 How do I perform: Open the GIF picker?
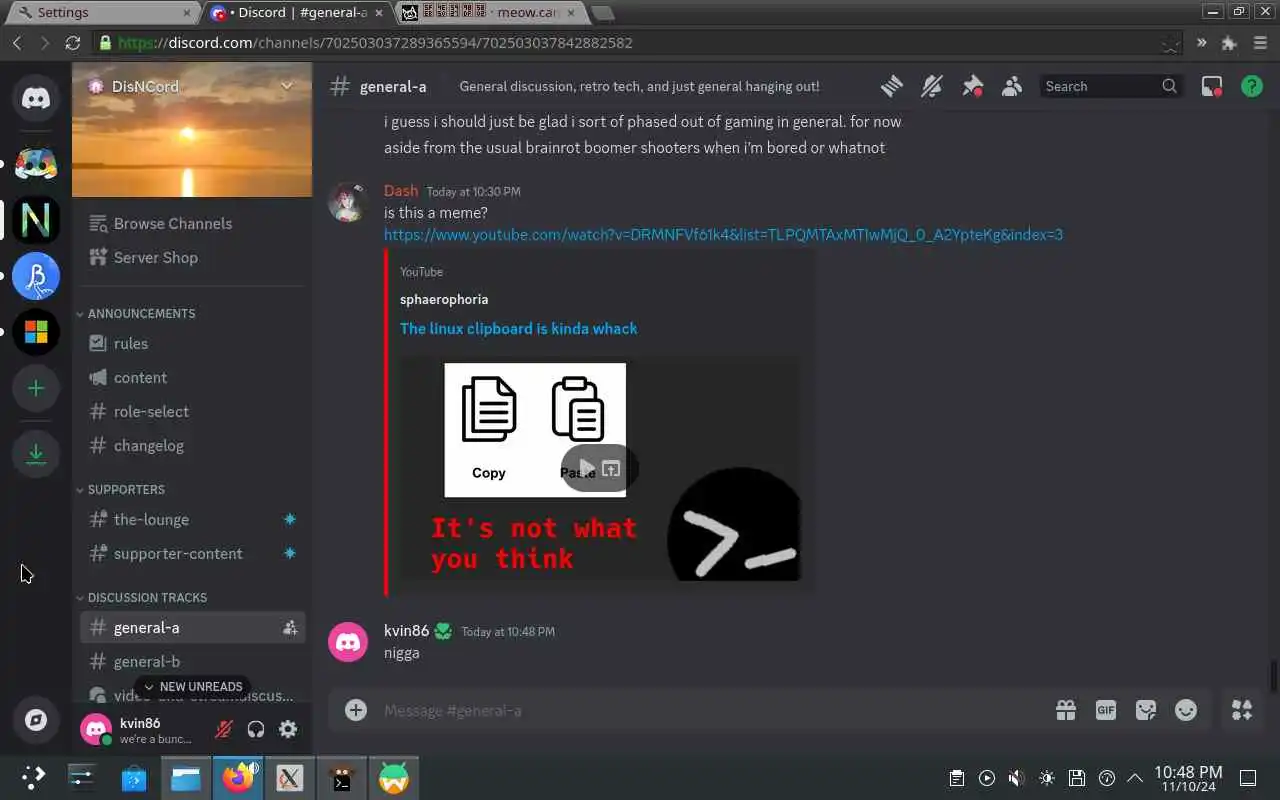point(1106,710)
